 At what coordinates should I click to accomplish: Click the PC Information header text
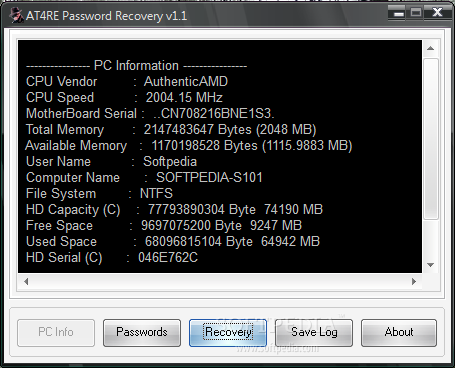coord(136,66)
